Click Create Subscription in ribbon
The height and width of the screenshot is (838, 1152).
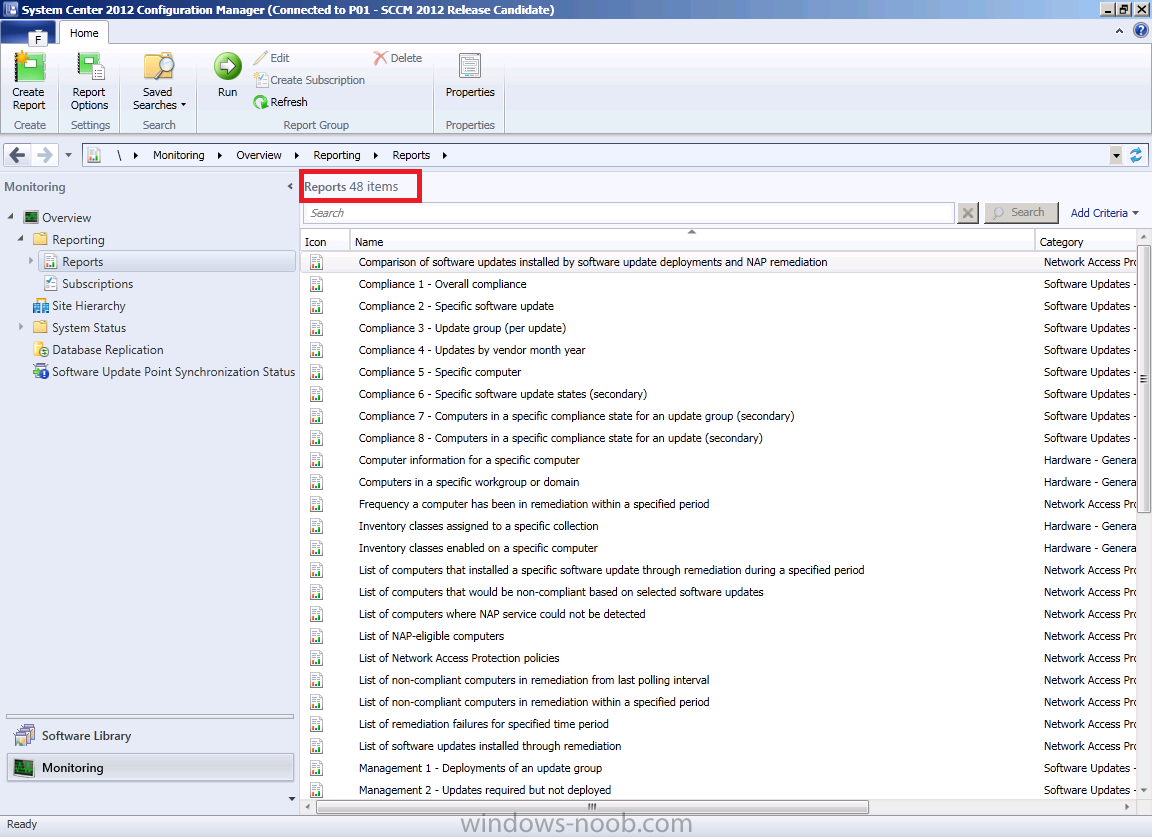pos(309,80)
